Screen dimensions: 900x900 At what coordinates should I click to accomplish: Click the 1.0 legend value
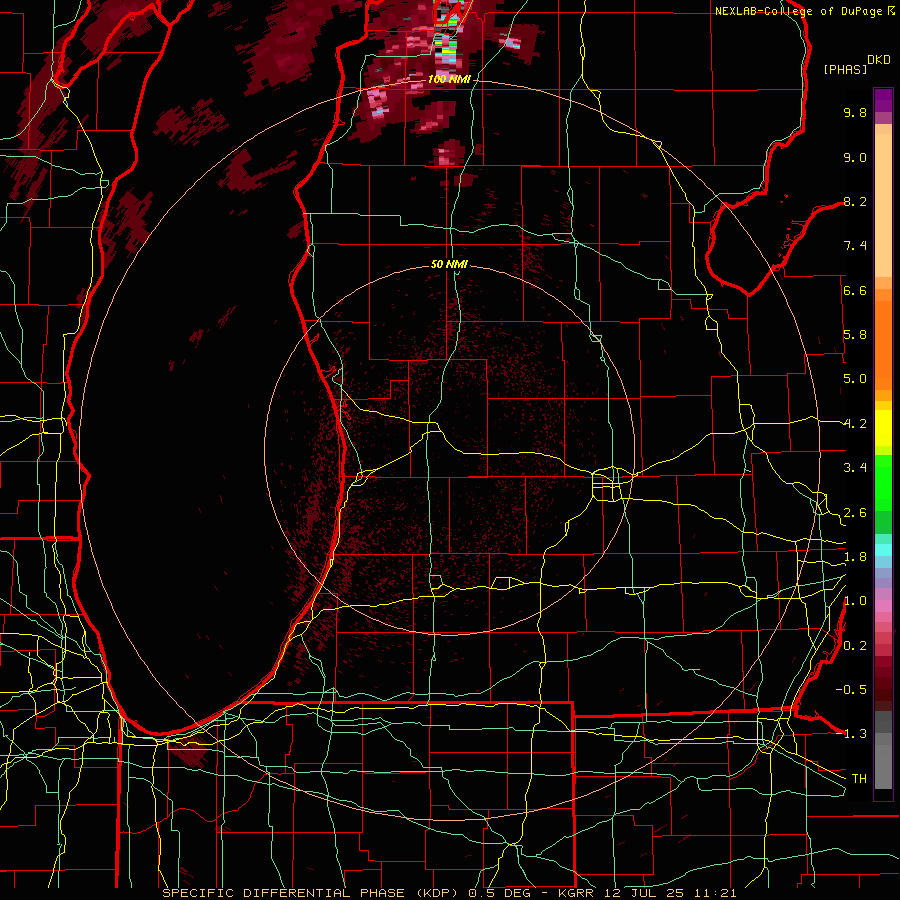coord(855,601)
